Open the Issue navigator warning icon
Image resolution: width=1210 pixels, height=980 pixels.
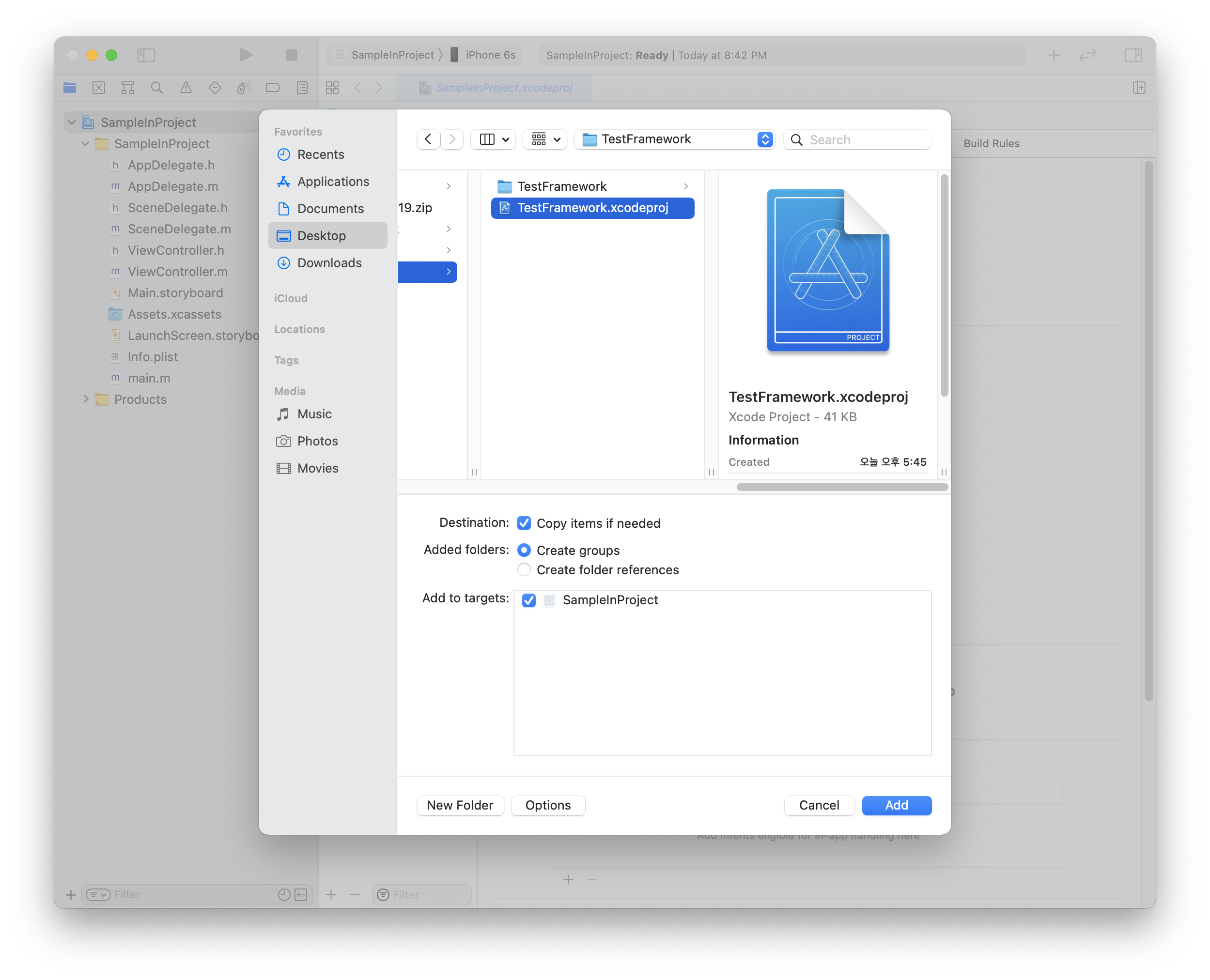coord(186,88)
